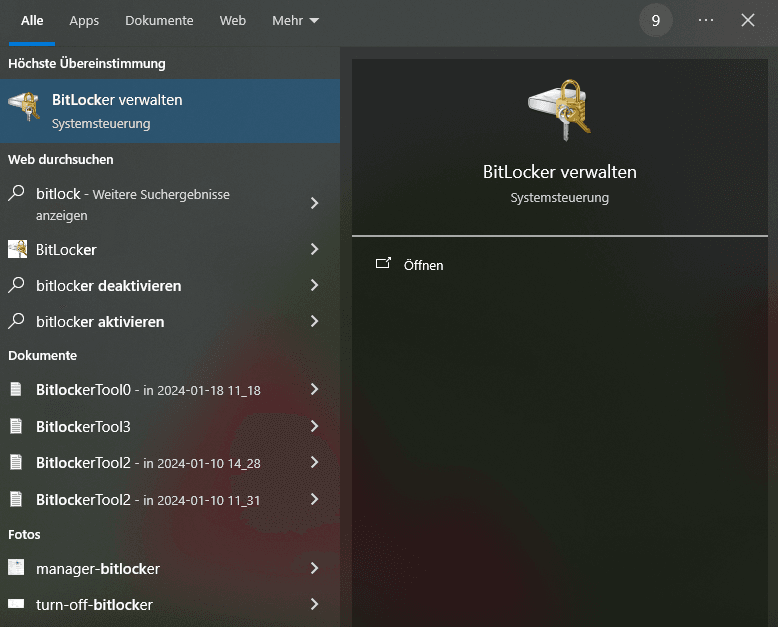Select bitlock Weitere Suchergebnisse anzeigen
778x627 pixels.
[170, 204]
